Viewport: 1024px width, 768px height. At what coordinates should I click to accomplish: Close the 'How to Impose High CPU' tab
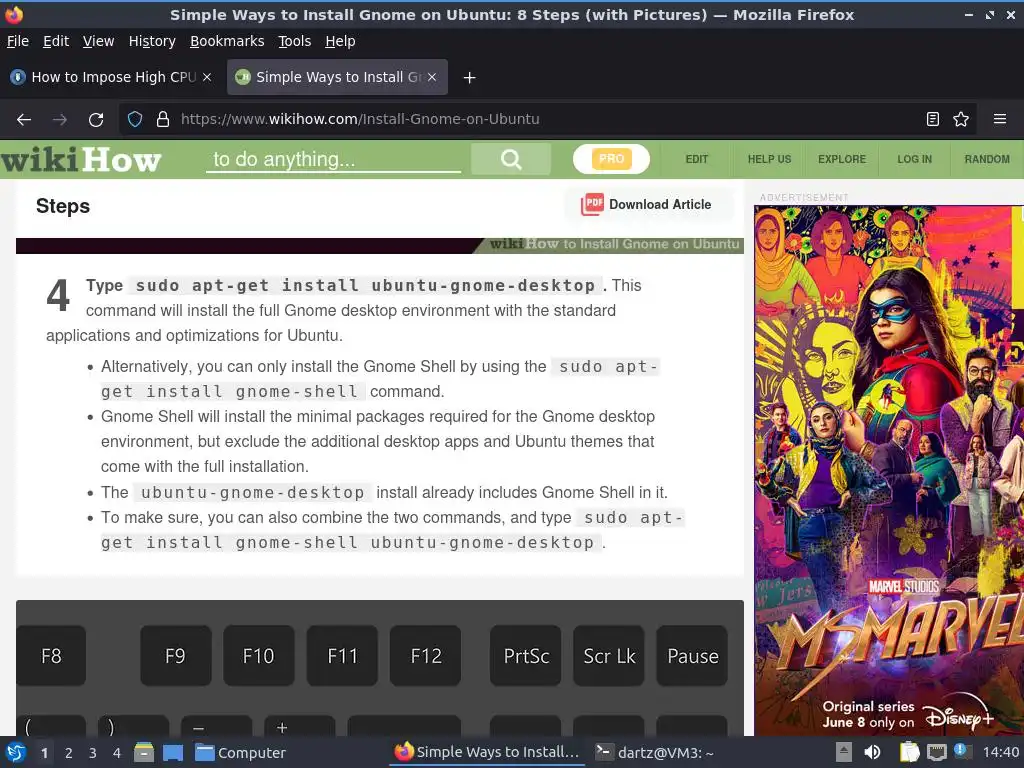(207, 77)
